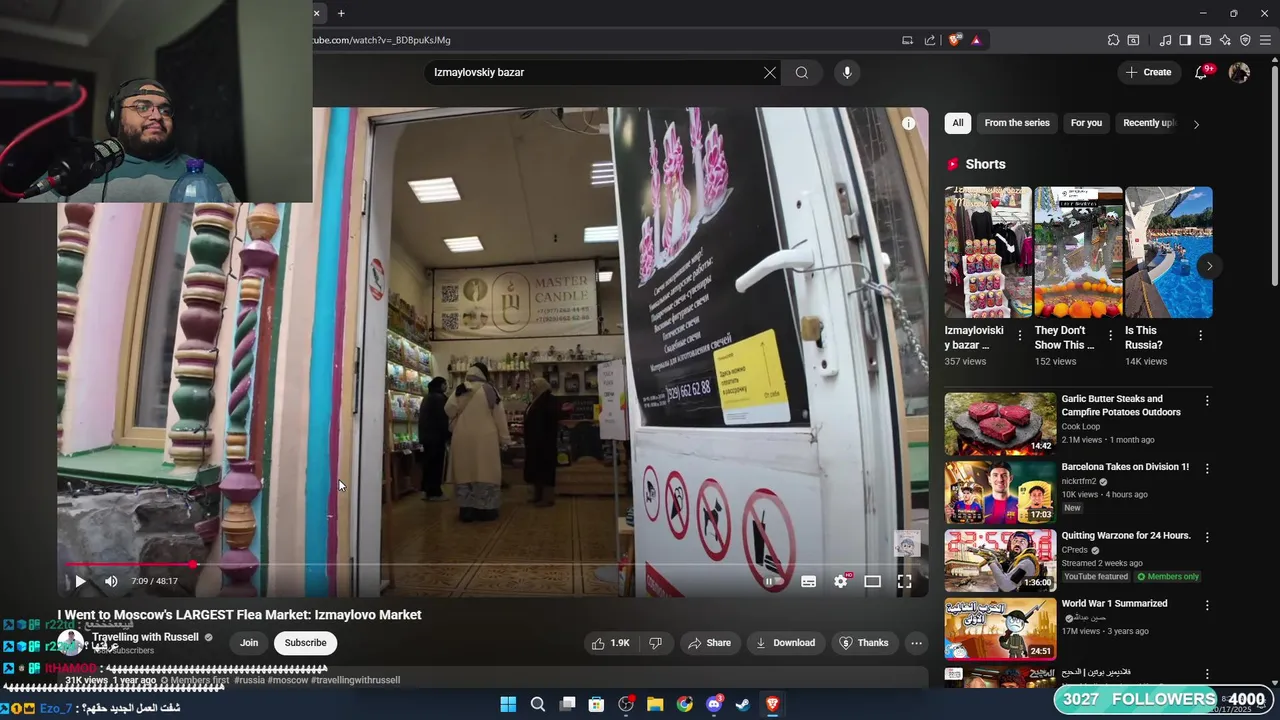
Task: Switch to theater mode
Action: pyautogui.click(x=872, y=581)
